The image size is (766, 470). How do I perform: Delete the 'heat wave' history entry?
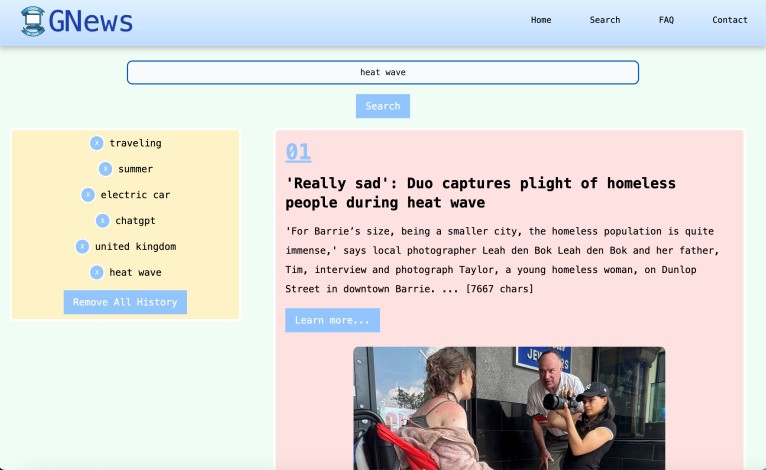96,272
